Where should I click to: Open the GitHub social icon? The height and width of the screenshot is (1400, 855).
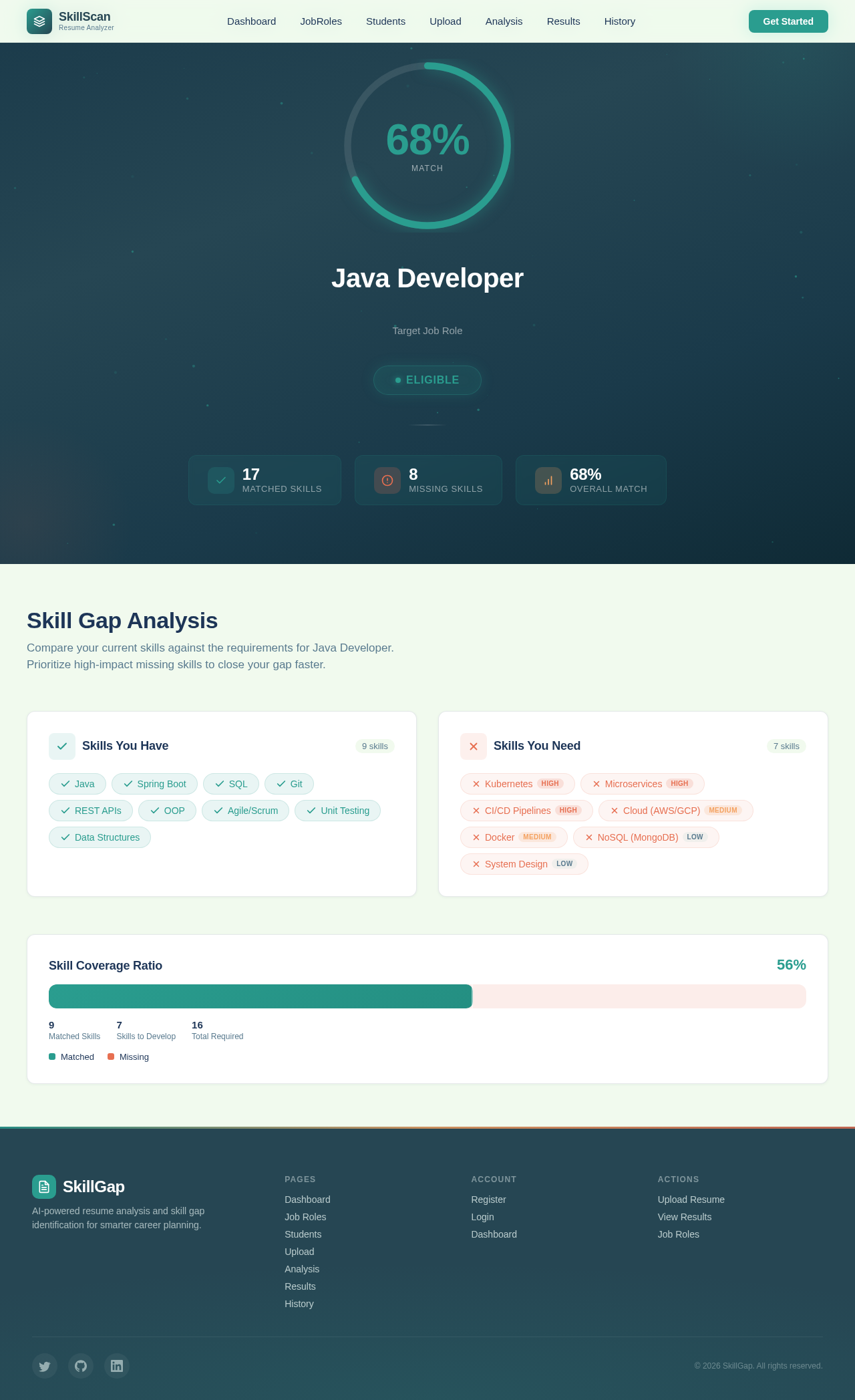[81, 1366]
